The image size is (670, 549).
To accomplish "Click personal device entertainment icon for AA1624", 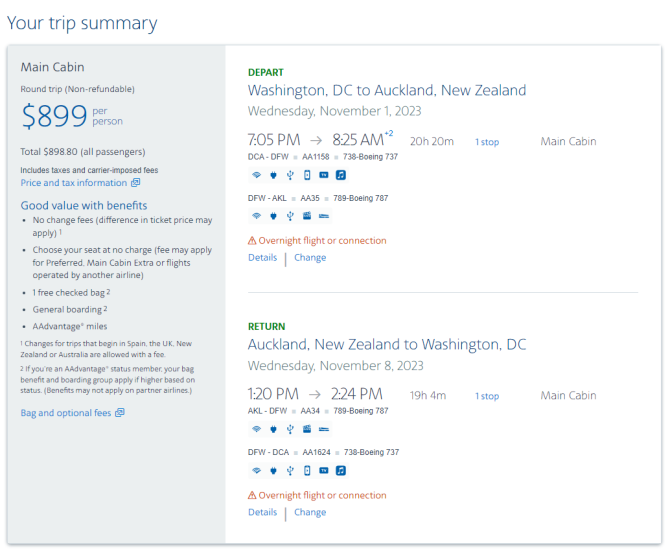I will [307, 470].
